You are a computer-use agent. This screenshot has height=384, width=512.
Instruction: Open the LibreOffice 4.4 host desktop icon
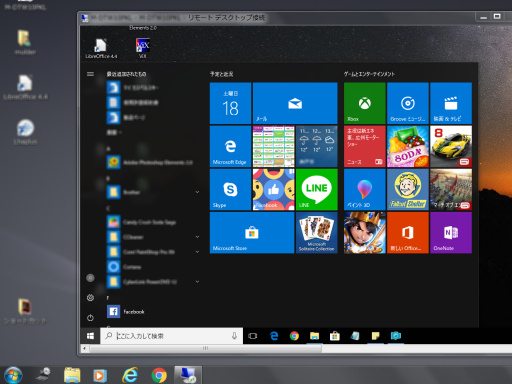coord(25,87)
